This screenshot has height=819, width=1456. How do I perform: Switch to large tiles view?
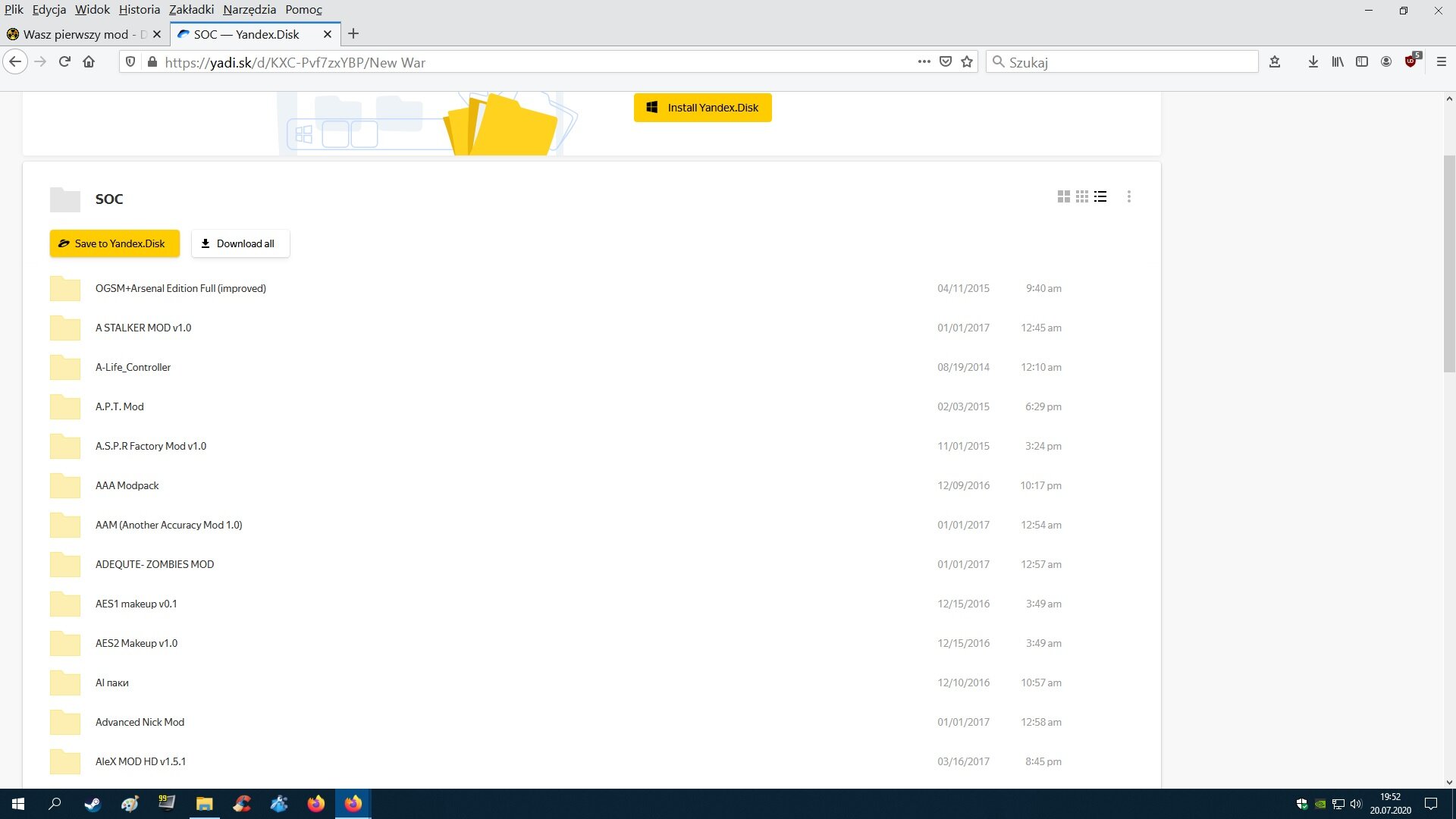click(1063, 197)
